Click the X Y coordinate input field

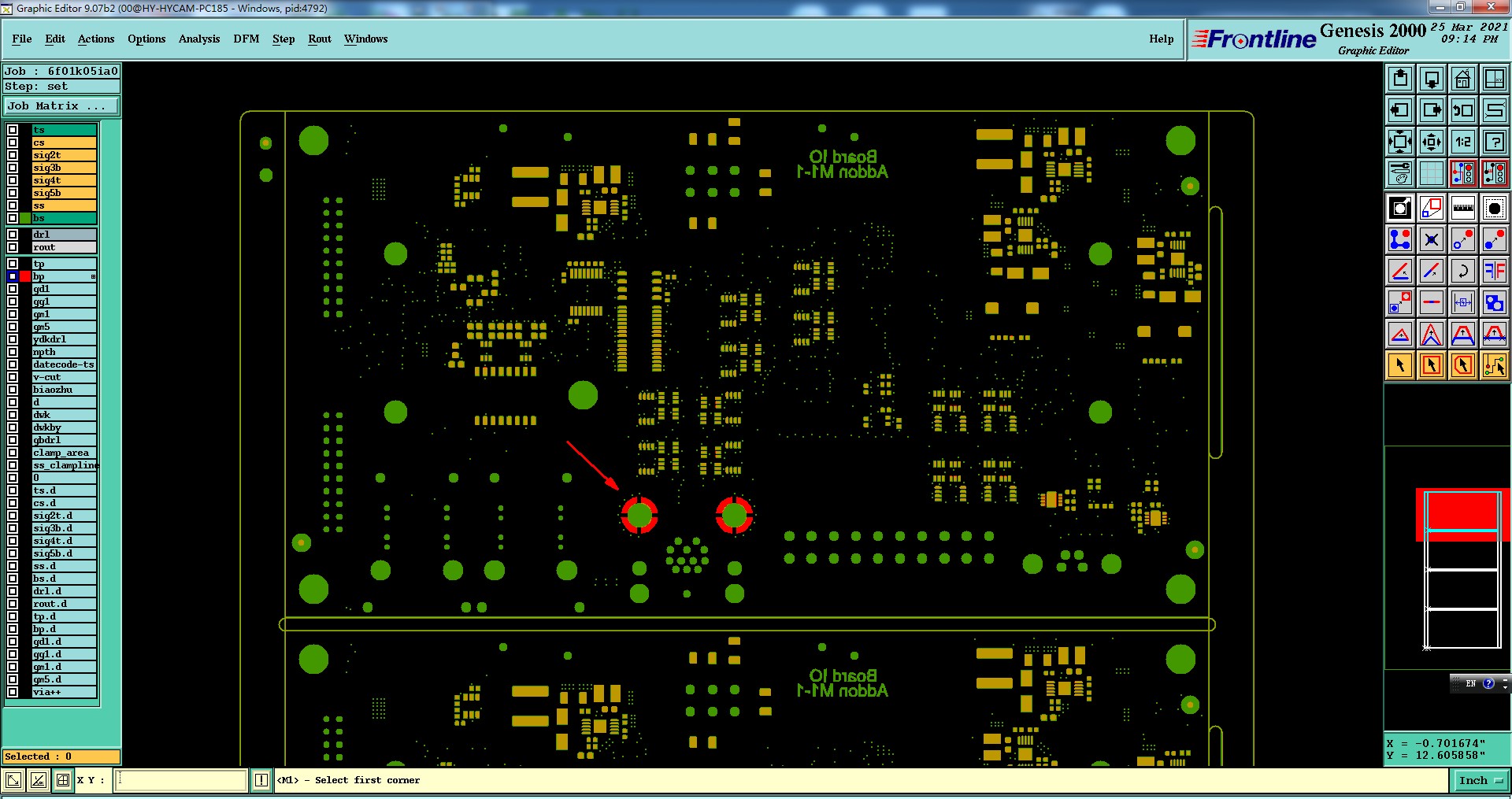point(182,780)
